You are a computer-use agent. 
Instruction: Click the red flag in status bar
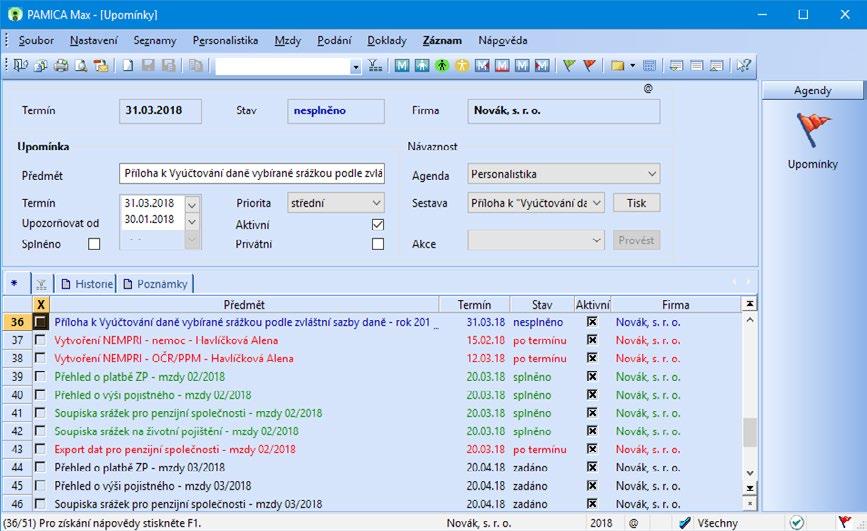click(x=844, y=522)
